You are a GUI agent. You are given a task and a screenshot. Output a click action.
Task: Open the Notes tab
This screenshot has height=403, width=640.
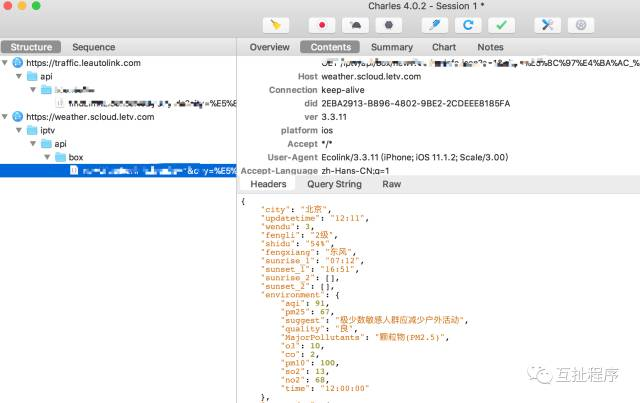(x=490, y=47)
